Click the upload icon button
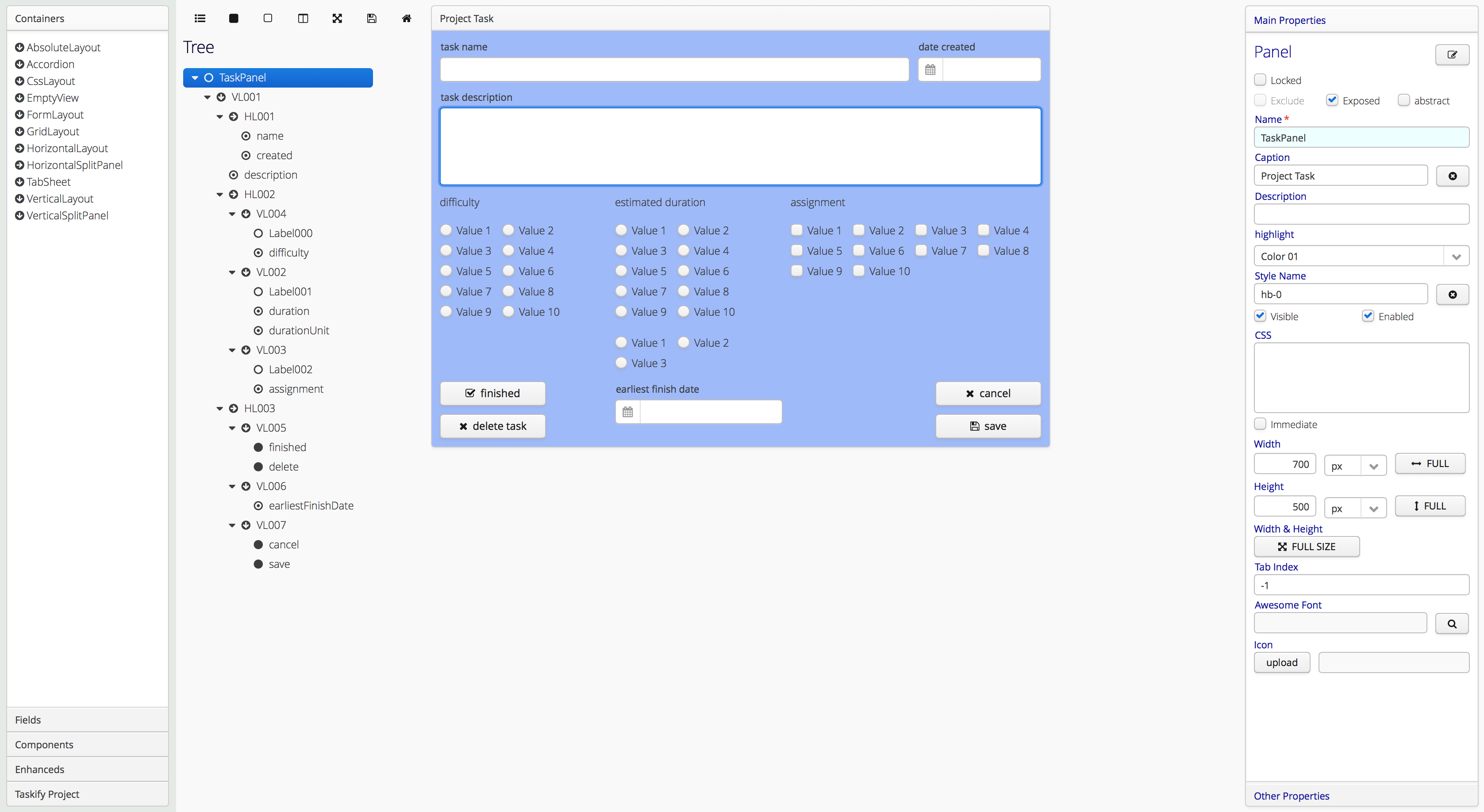The width and height of the screenshot is (1484, 812). coord(1282,662)
